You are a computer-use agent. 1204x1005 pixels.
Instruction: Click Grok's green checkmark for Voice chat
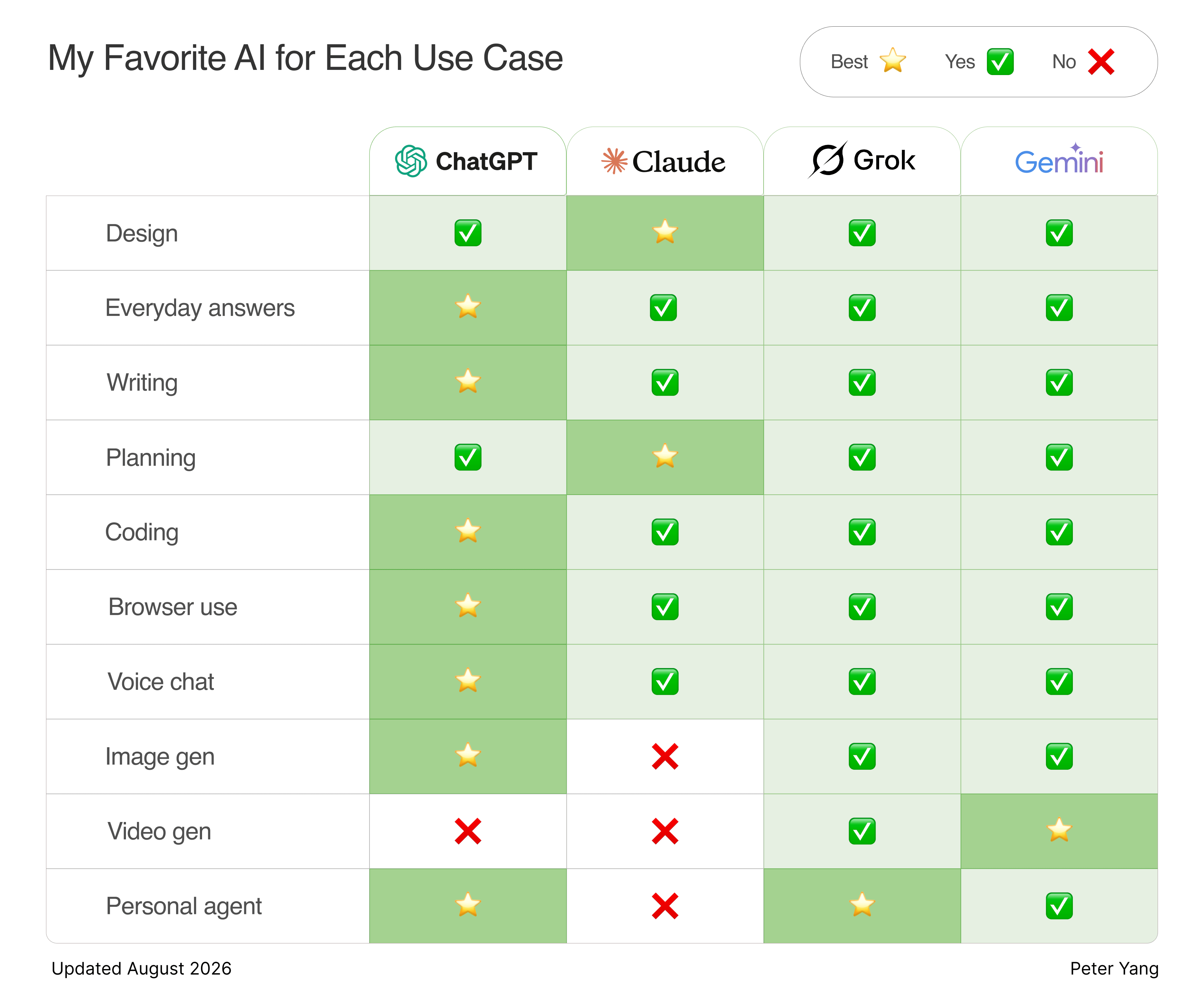point(862,682)
